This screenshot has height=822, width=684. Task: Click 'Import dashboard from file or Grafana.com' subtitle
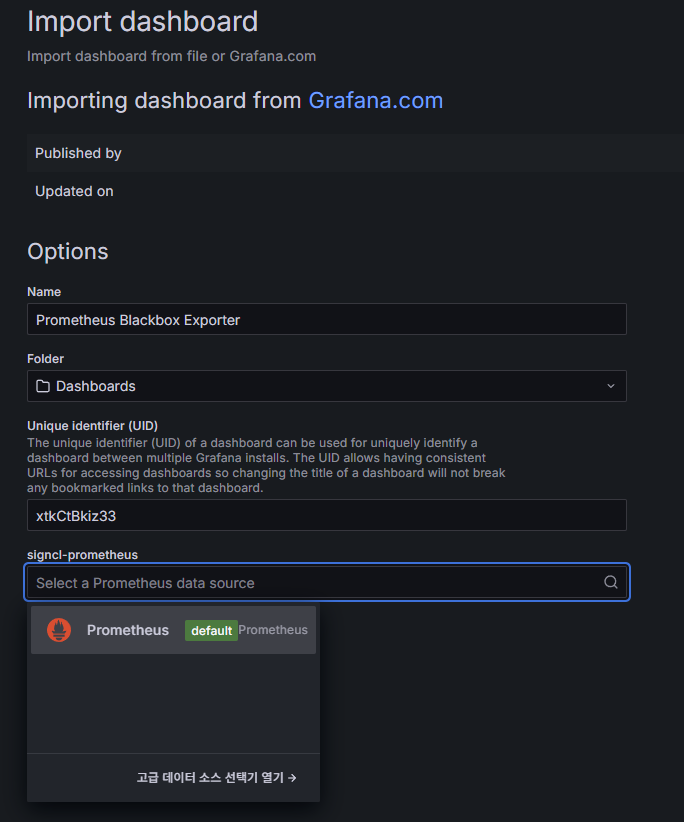click(x=171, y=56)
